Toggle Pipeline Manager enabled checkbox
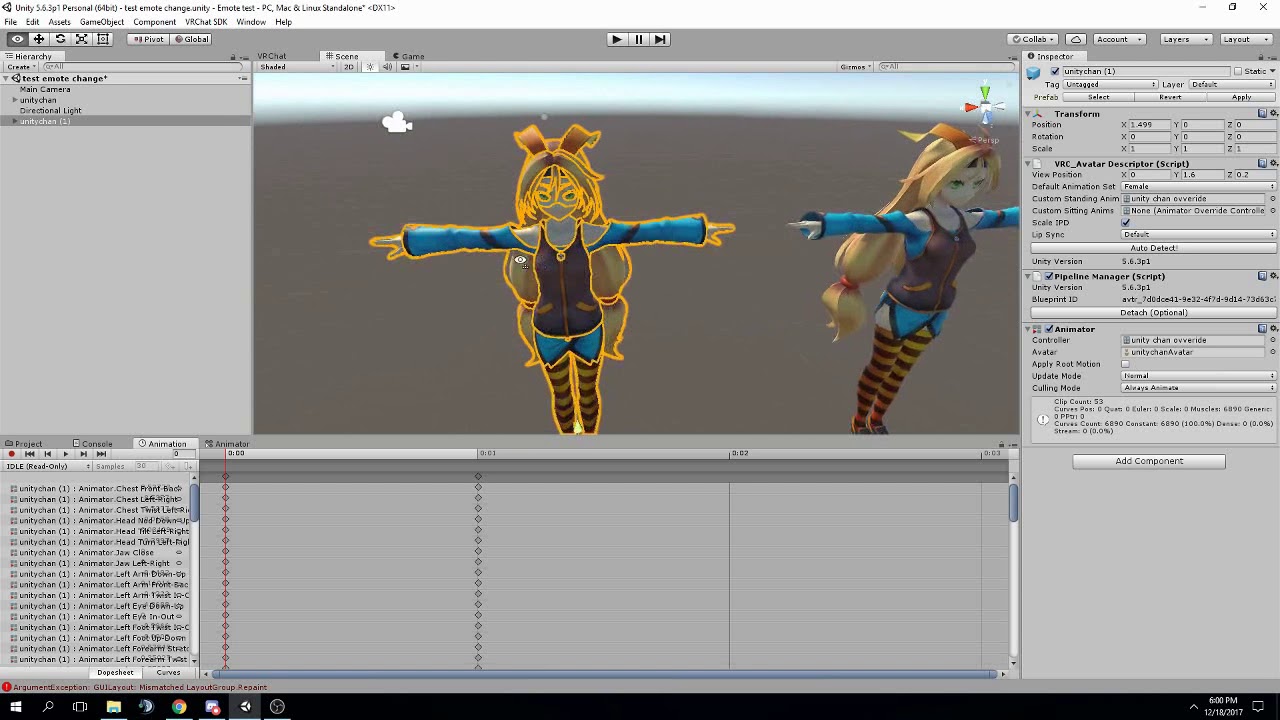This screenshot has height=720, width=1280. (x=1049, y=276)
